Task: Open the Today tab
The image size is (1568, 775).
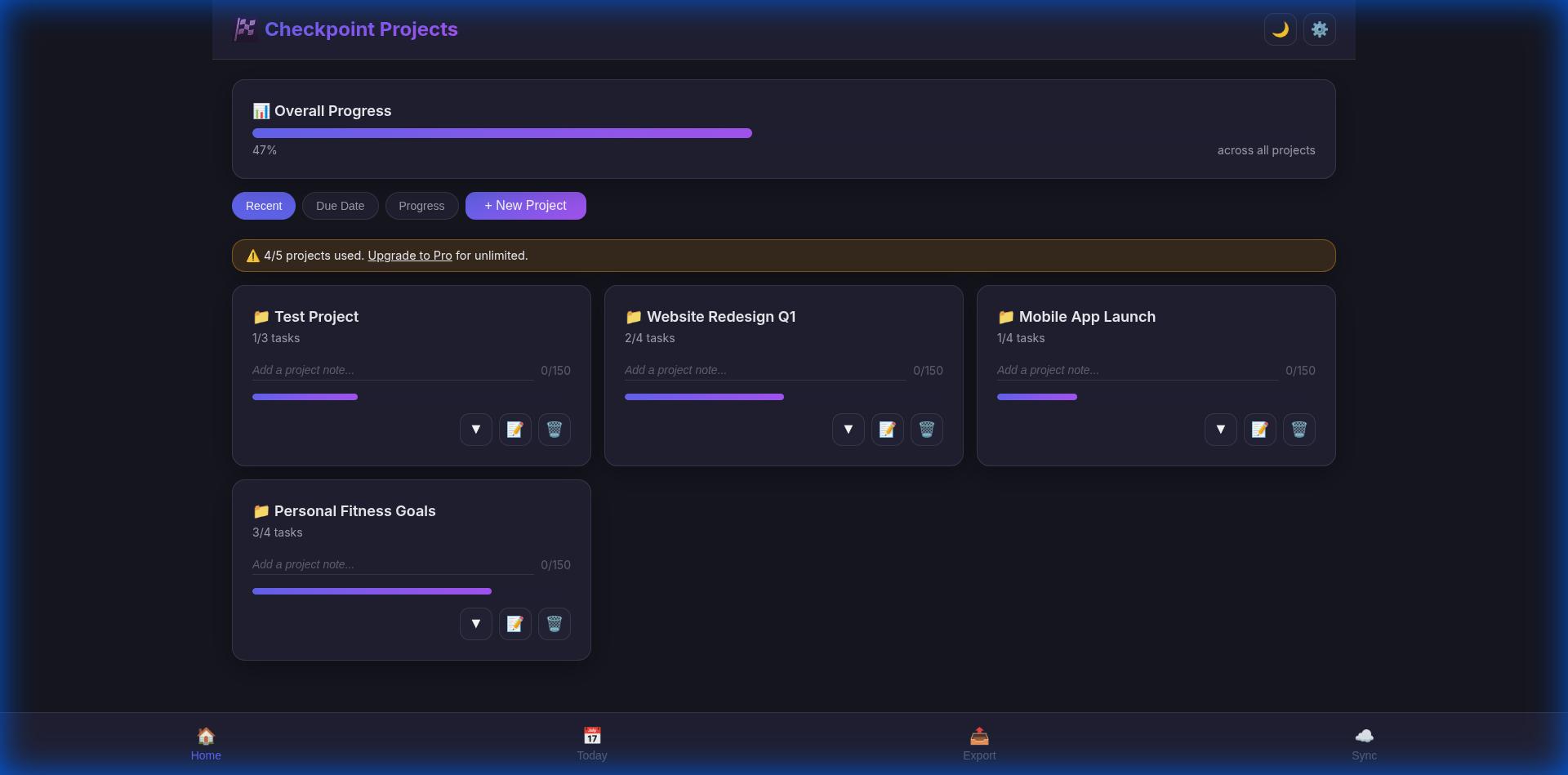Action: click(x=592, y=744)
